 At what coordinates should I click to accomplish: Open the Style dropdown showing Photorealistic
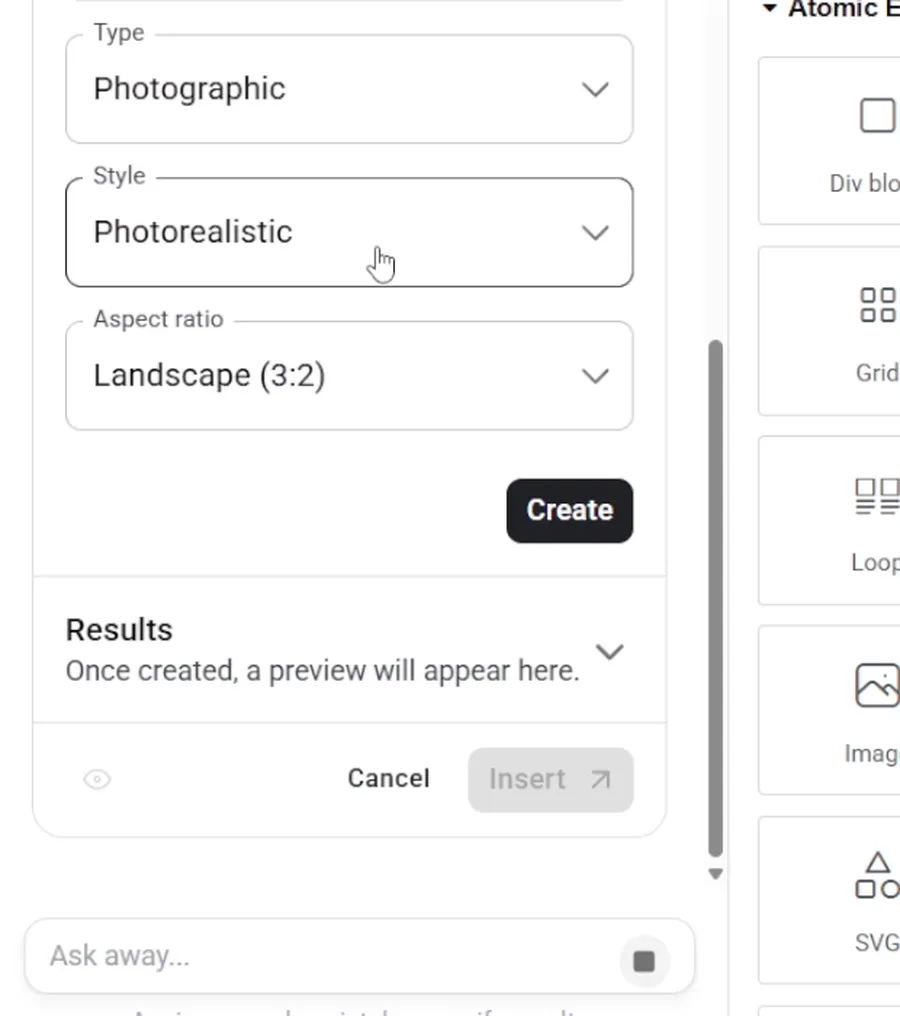click(349, 232)
